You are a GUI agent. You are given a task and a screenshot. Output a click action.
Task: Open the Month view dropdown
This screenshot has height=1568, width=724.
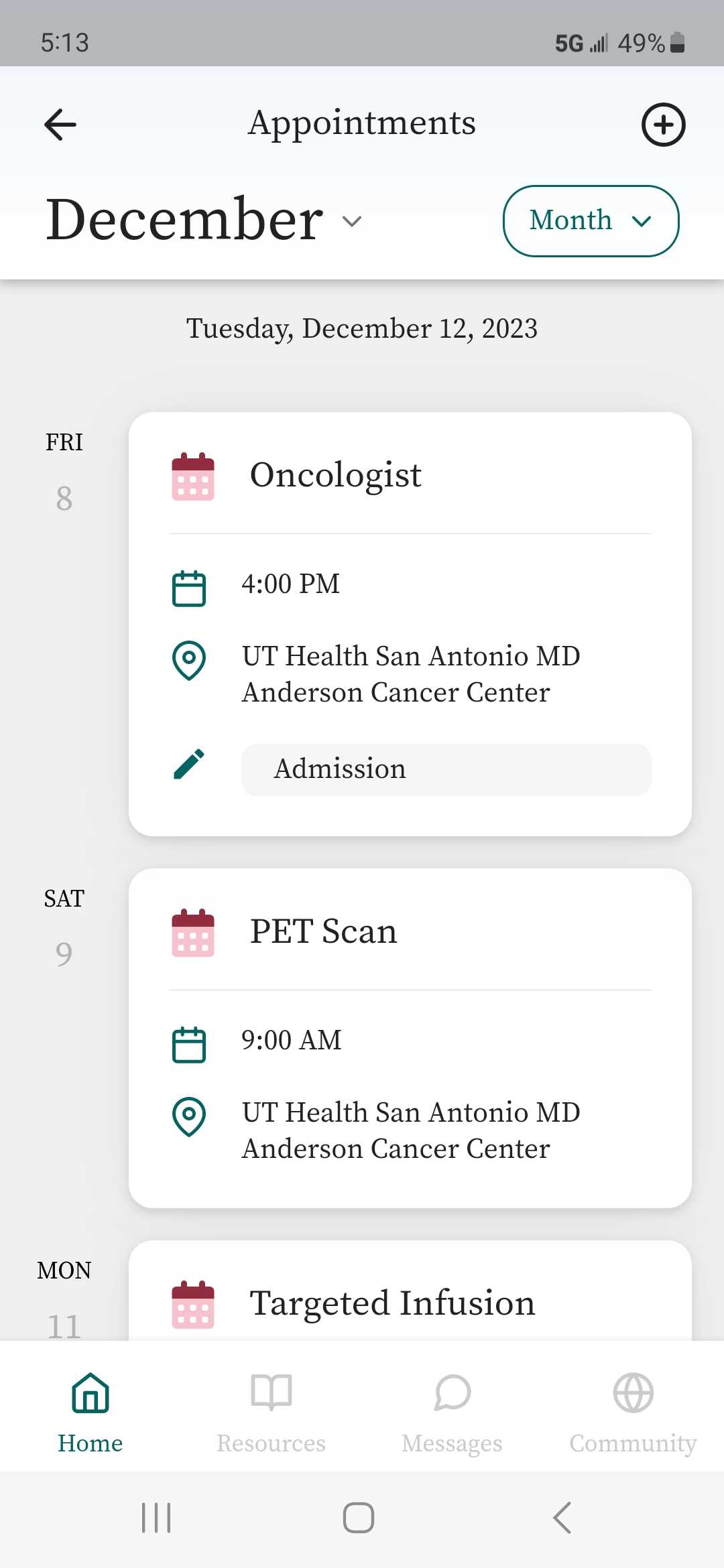coord(591,220)
